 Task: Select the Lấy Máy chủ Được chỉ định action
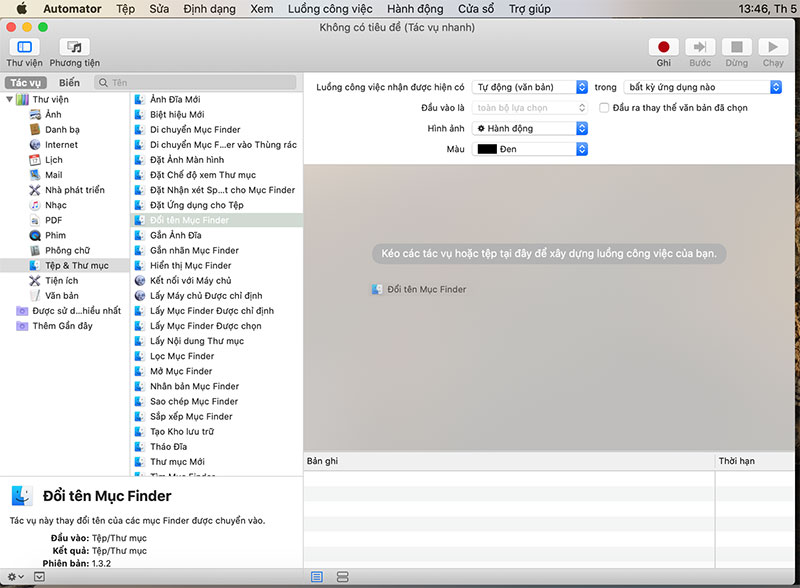click(217, 296)
